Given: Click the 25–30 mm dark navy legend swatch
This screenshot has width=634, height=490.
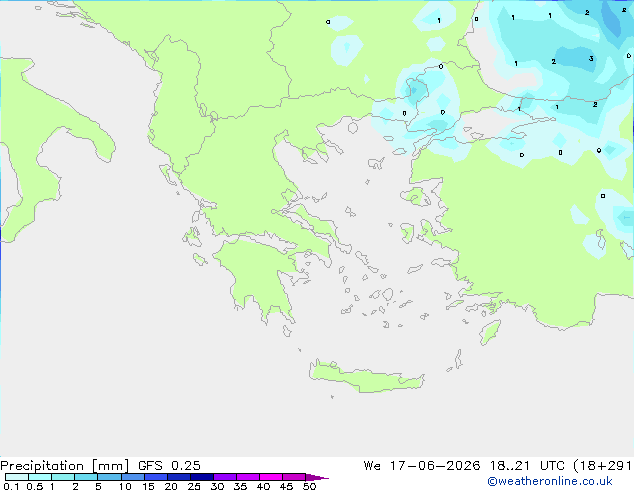Looking at the screenshot, I should [202, 477].
